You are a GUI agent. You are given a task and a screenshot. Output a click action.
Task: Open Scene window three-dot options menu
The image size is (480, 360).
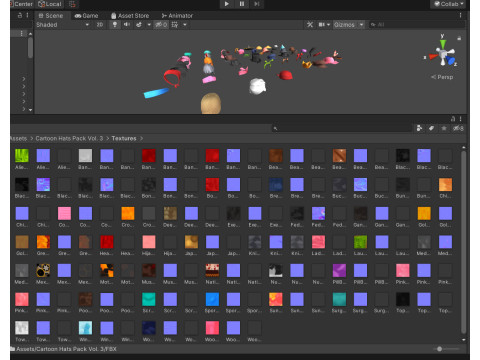coord(461,15)
